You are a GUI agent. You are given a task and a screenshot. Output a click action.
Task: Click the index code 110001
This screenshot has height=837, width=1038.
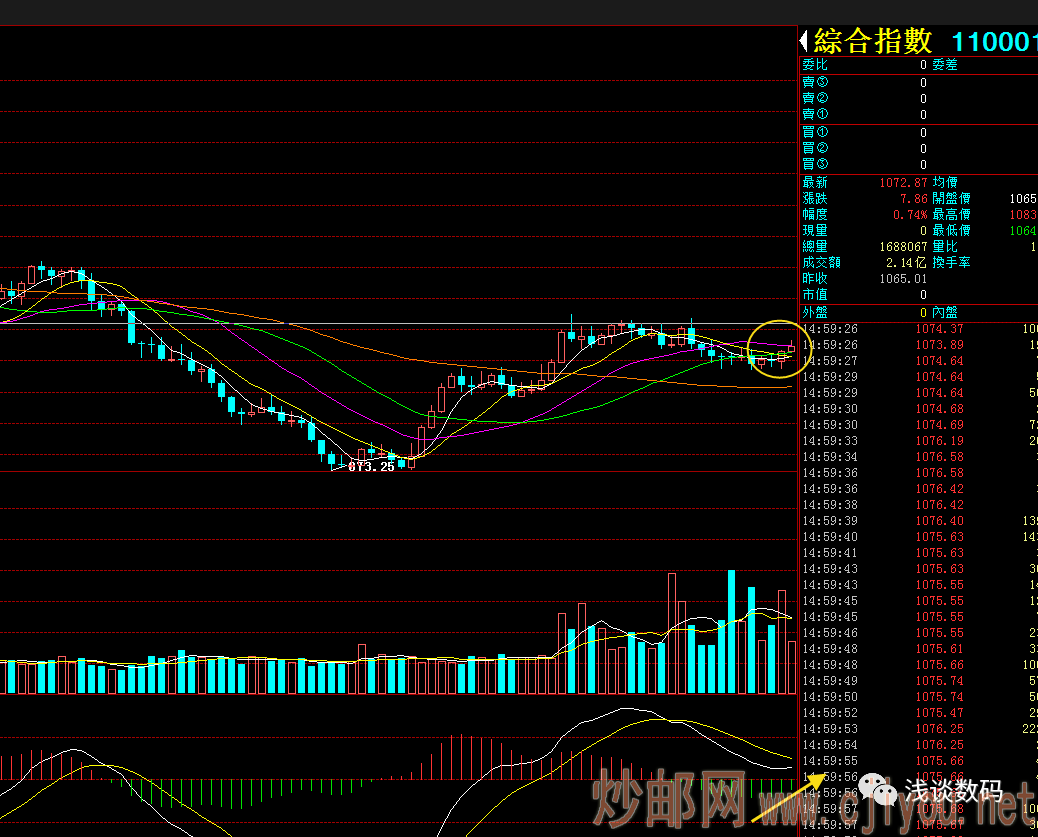[x=994, y=42]
